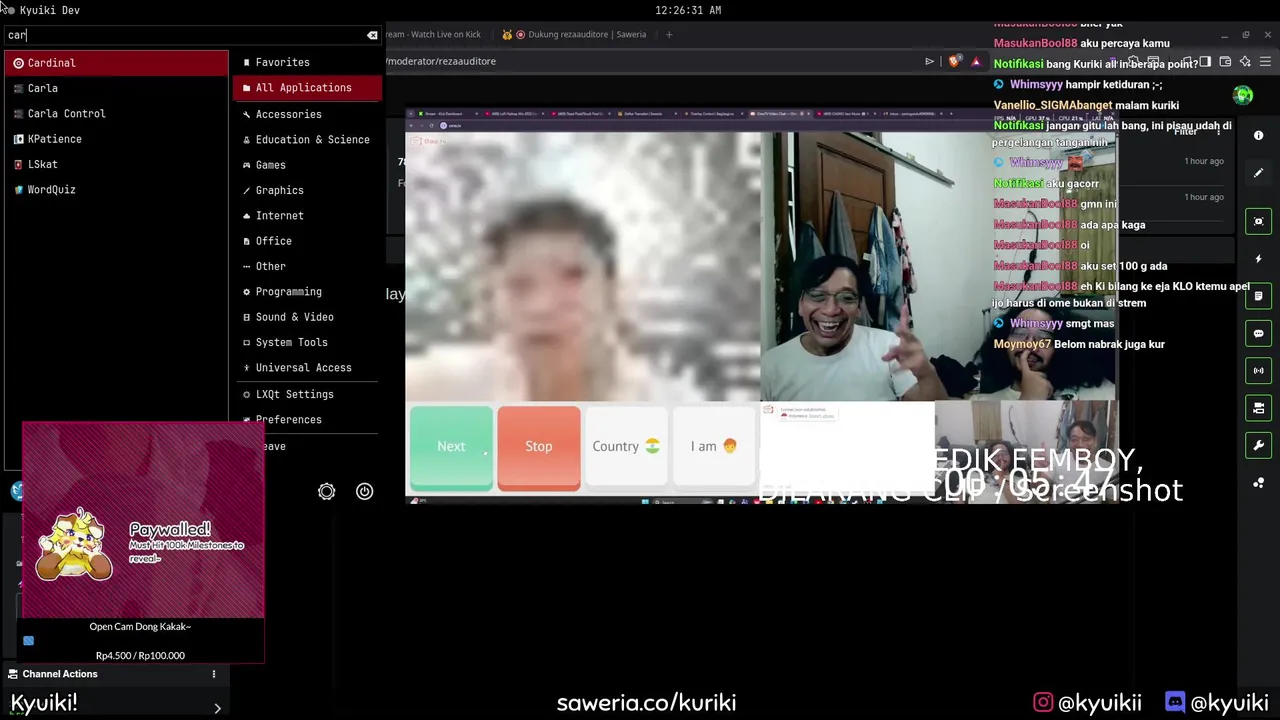The height and width of the screenshot is (720, 1280).
Task: Click the send arrow icon in address bar
Action: pyautogui.click(x=929, y=61)
